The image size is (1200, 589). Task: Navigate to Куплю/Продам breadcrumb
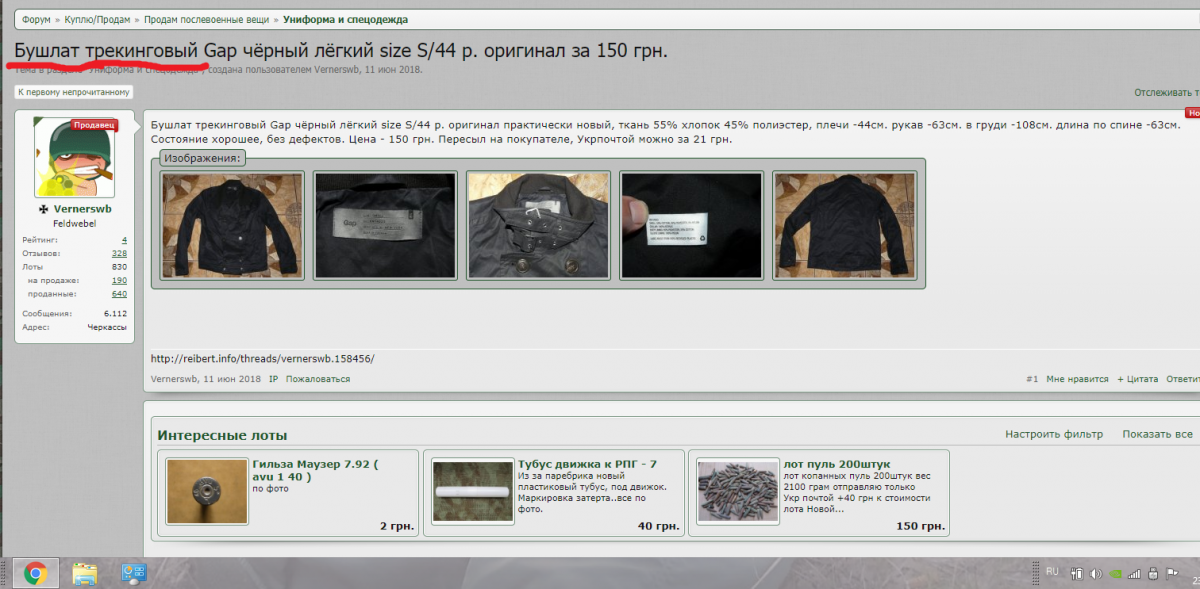coord(98,19)
